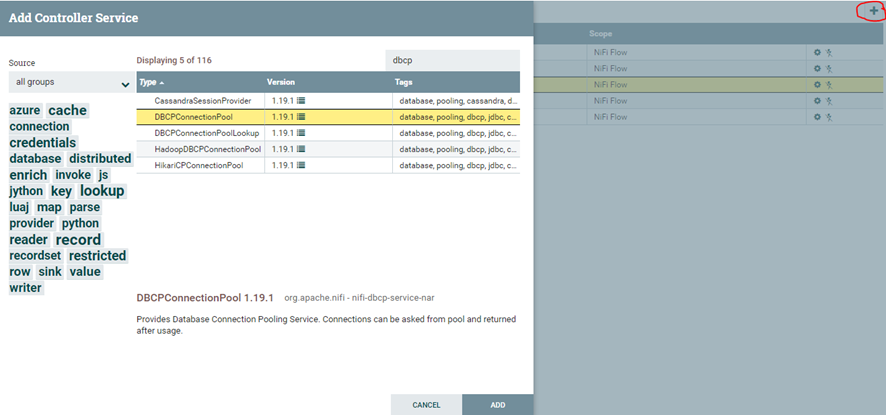This screenshot has width=886, height=415.
Task: Configure gear icon in highlighted NiFi Flow row
Action: click(x=816, y=85)
